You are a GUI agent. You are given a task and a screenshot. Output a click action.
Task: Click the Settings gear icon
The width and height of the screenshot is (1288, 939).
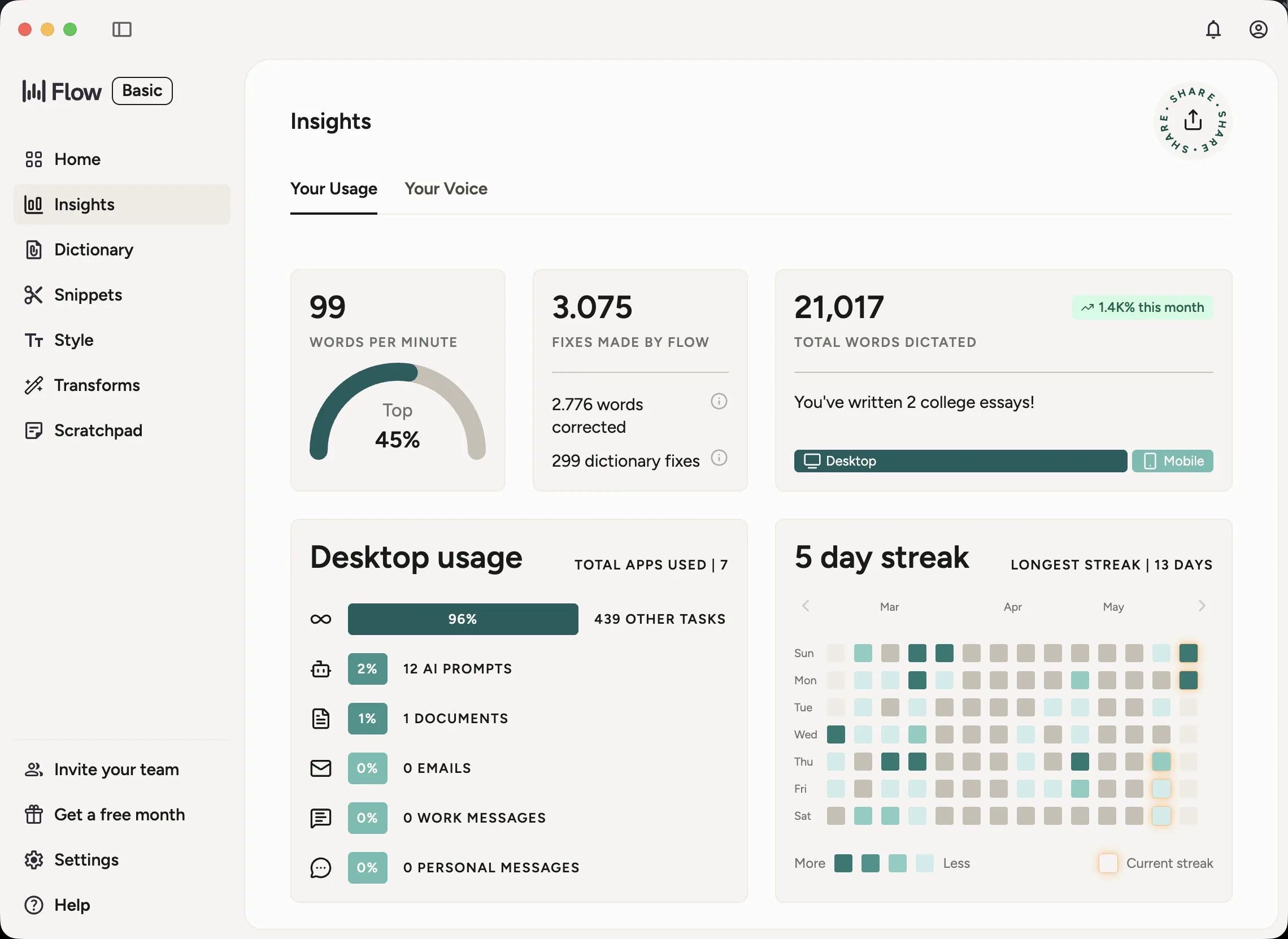(x=33, y=859)
